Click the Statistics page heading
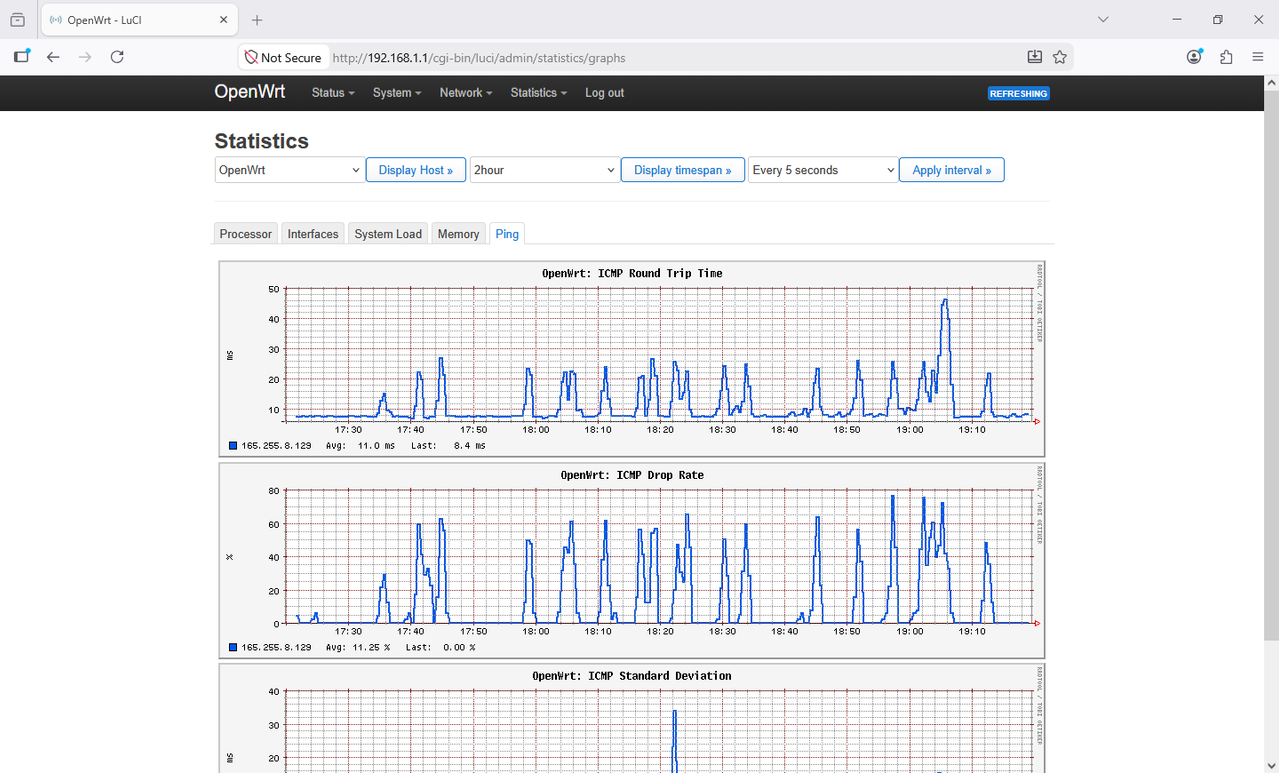 point(262,141)
